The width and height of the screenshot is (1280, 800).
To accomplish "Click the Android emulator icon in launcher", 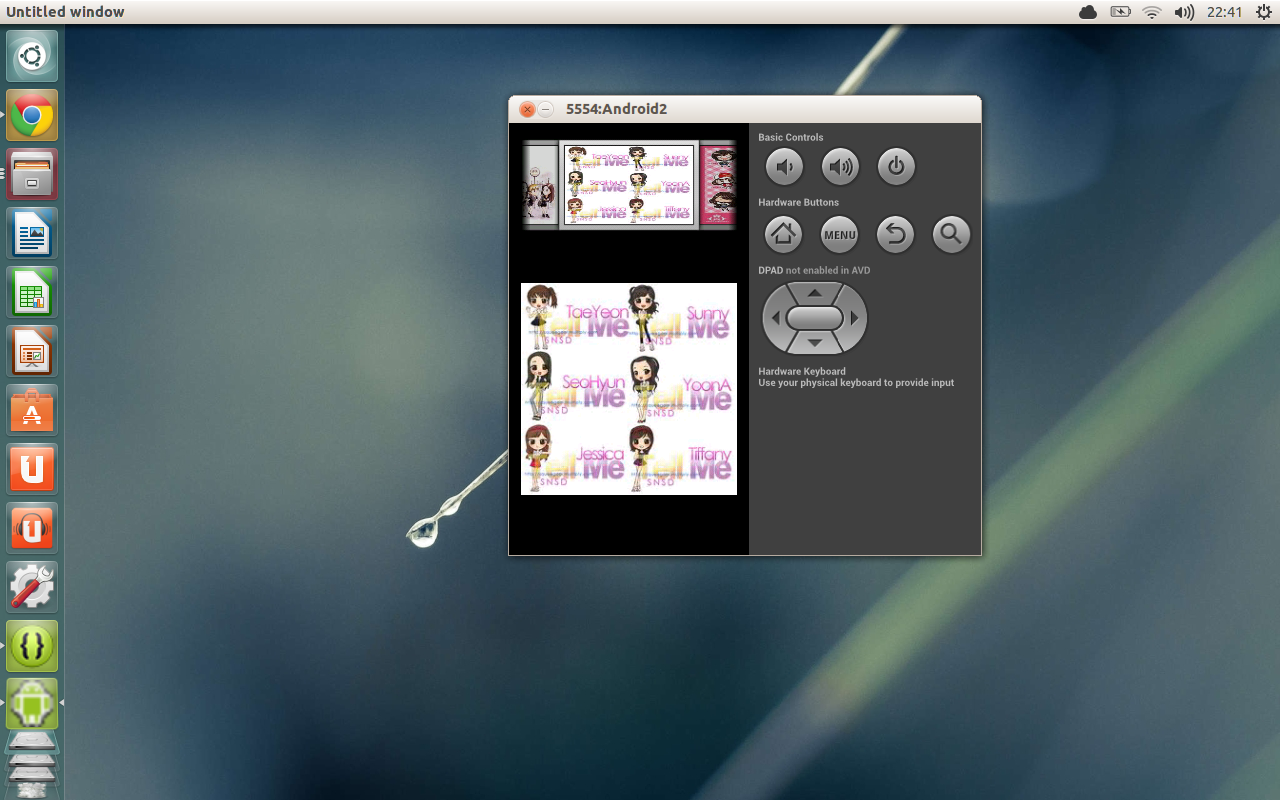I will coord(32,704).
